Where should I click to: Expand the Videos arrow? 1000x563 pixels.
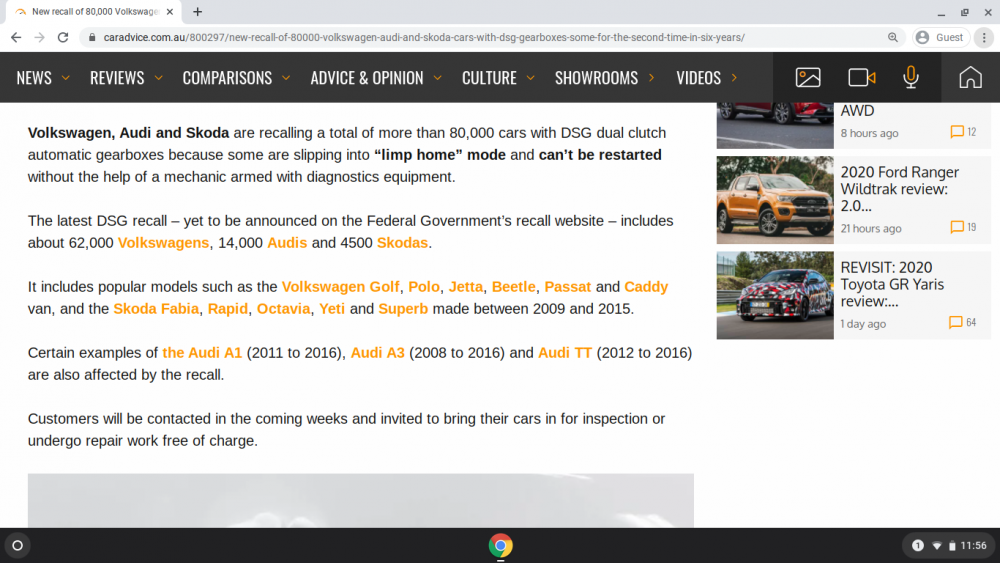tap(734, 78)
